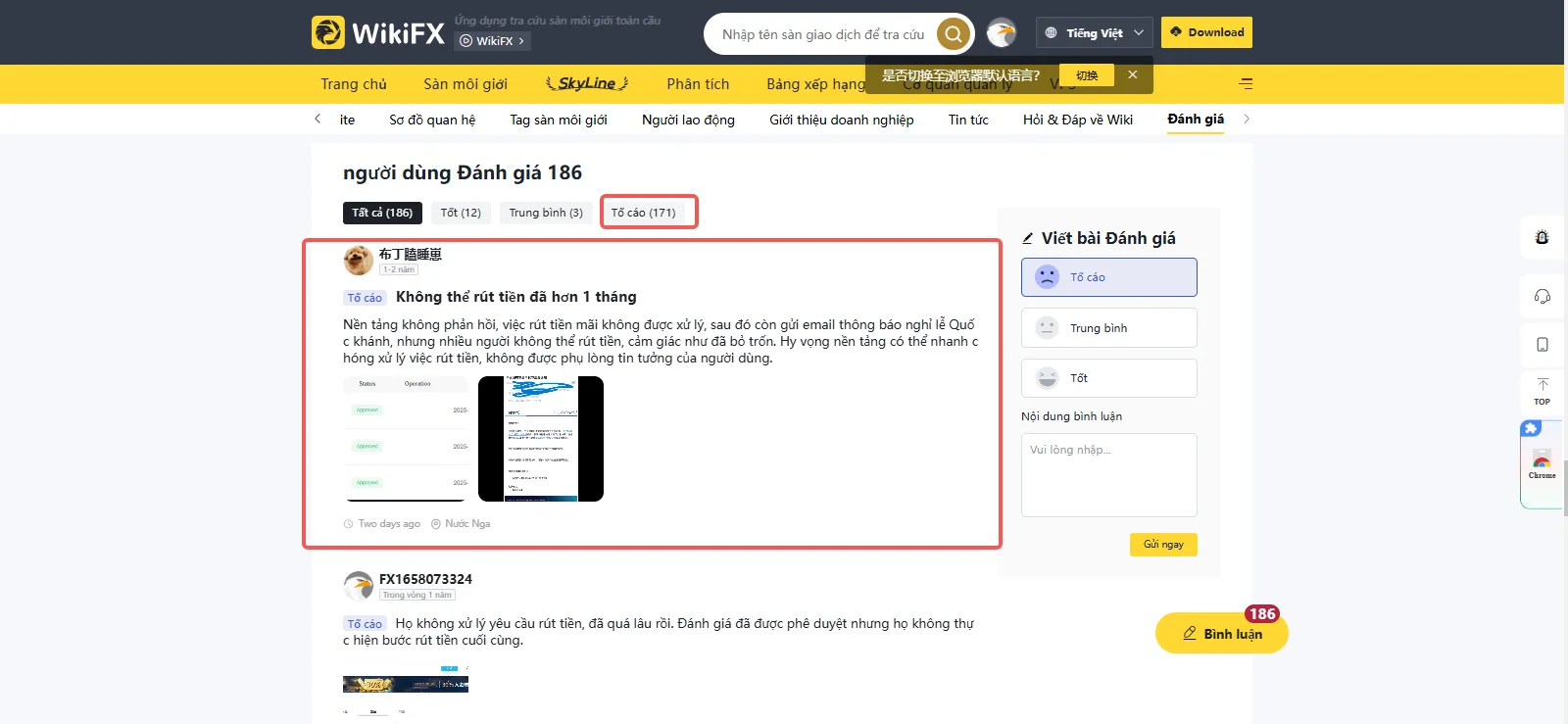Image resolution: width=1568 pixels, height=724 pixels.
Task: Open the eagle avatar profile icon
Action: 1001,33
